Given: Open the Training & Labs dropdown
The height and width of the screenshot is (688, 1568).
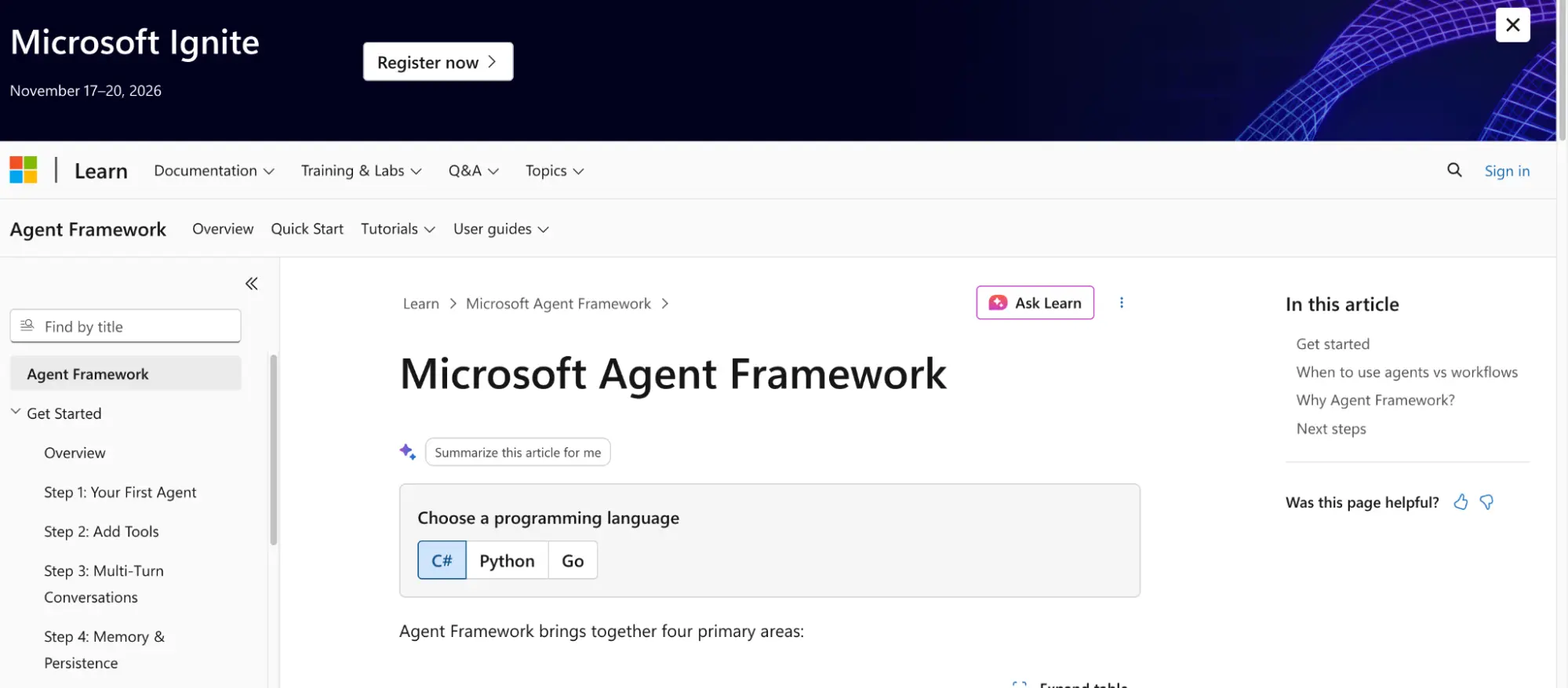Looking at the screenshot, I should (x=362, y=170).
